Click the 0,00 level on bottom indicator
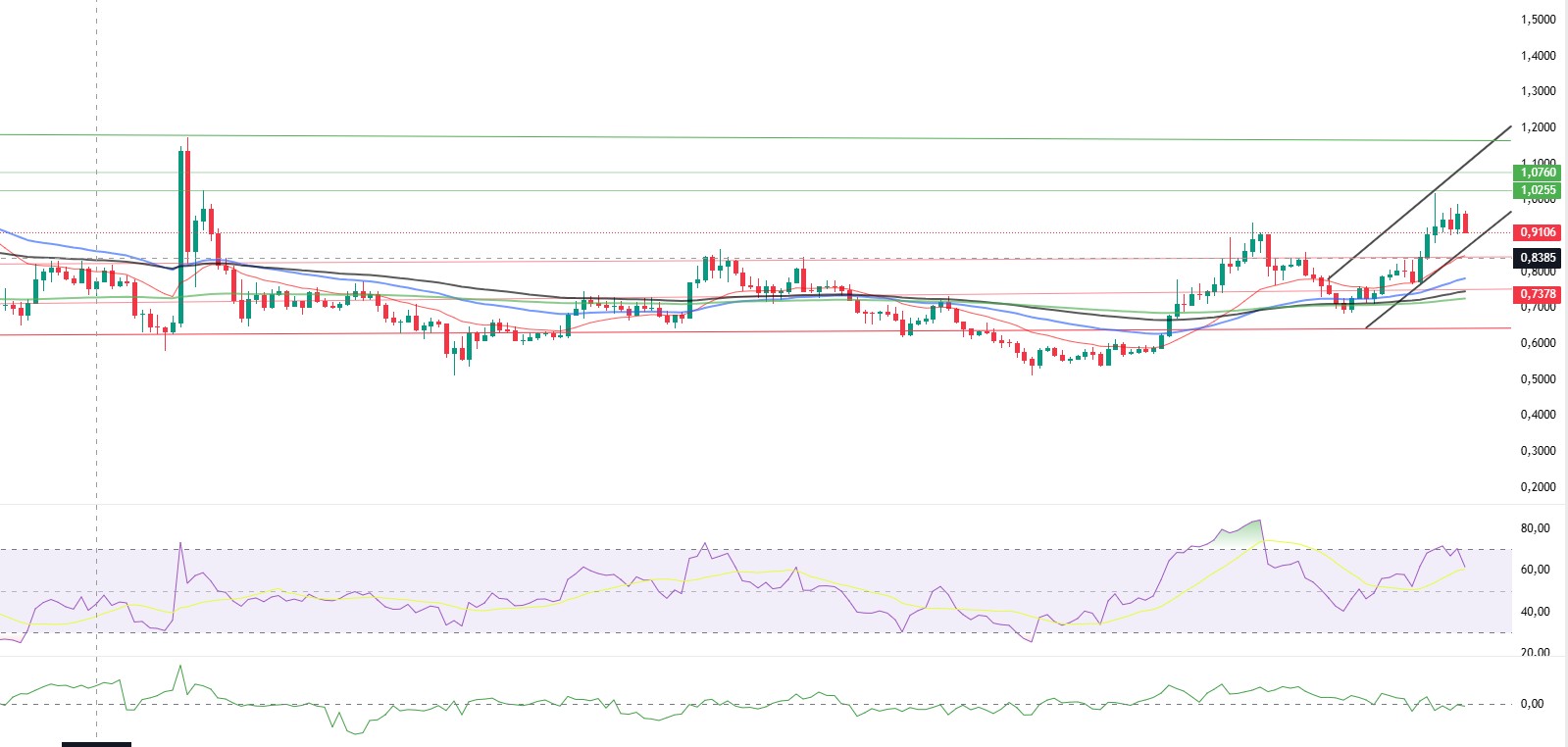Image resolution: width=1568 pixels, height=747 pixels. [x=1532, y=704]
